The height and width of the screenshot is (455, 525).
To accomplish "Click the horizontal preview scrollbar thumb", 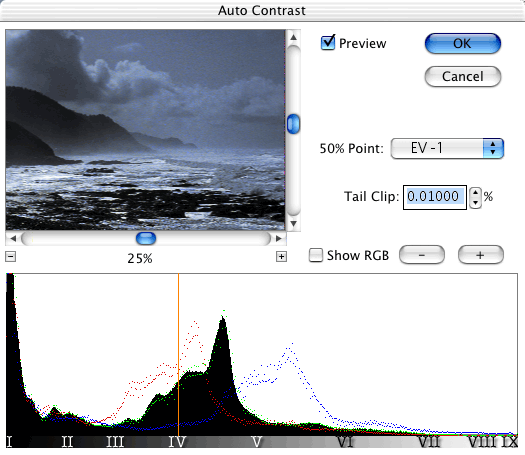I will (146, 238).
